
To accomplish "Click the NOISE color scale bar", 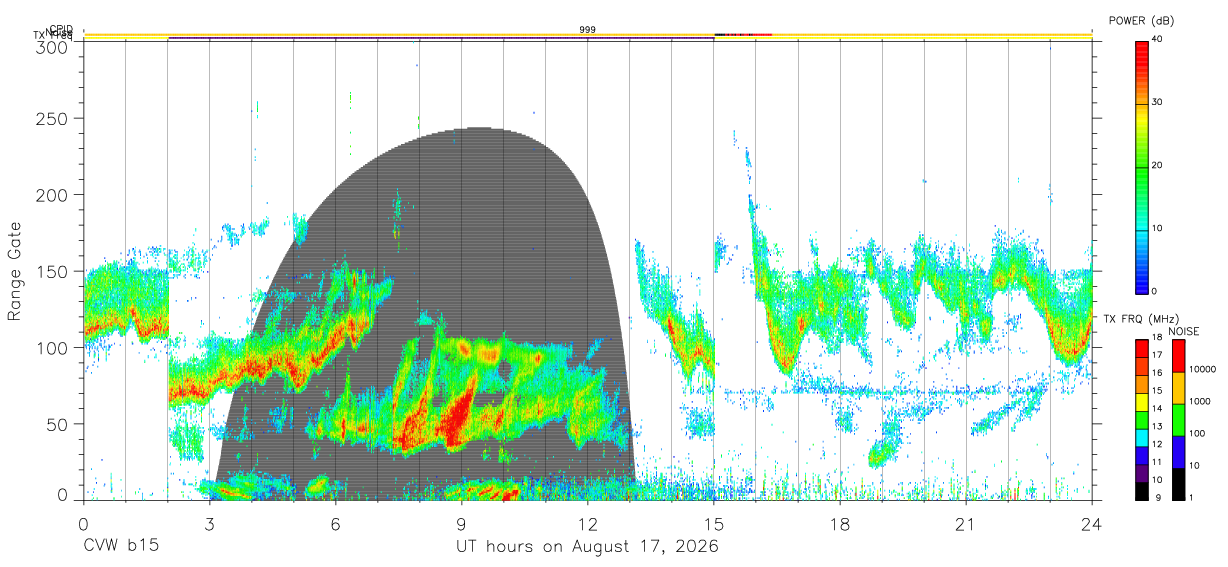I will point(1178,420).
